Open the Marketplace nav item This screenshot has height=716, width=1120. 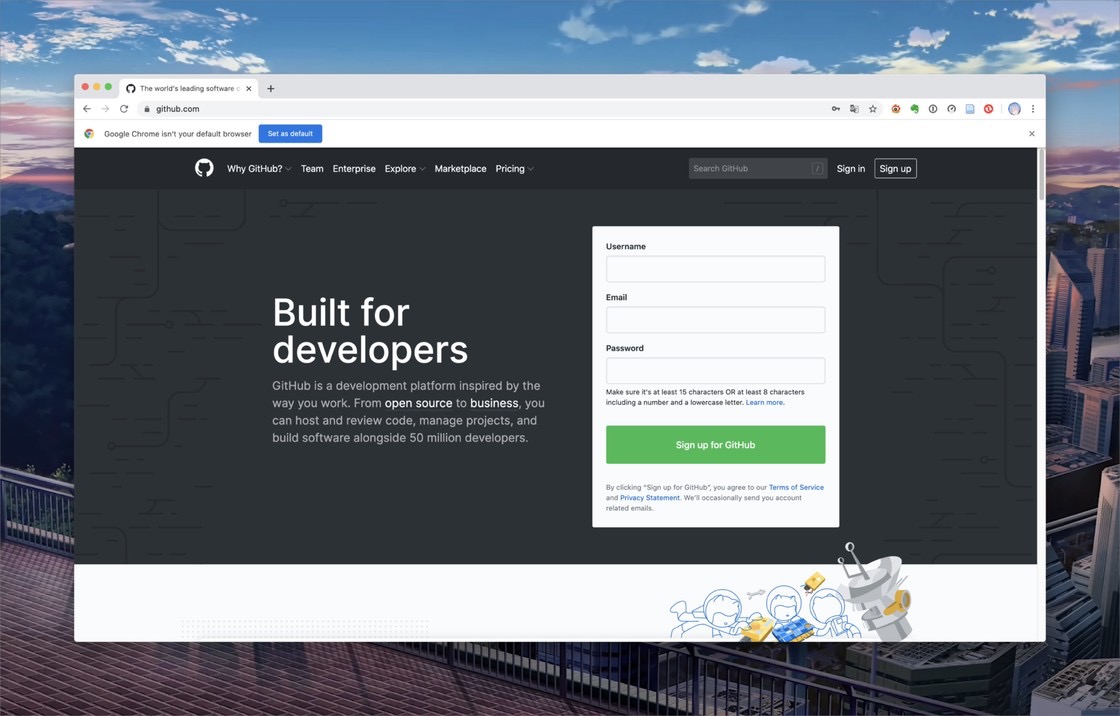[x=461, y=169]
